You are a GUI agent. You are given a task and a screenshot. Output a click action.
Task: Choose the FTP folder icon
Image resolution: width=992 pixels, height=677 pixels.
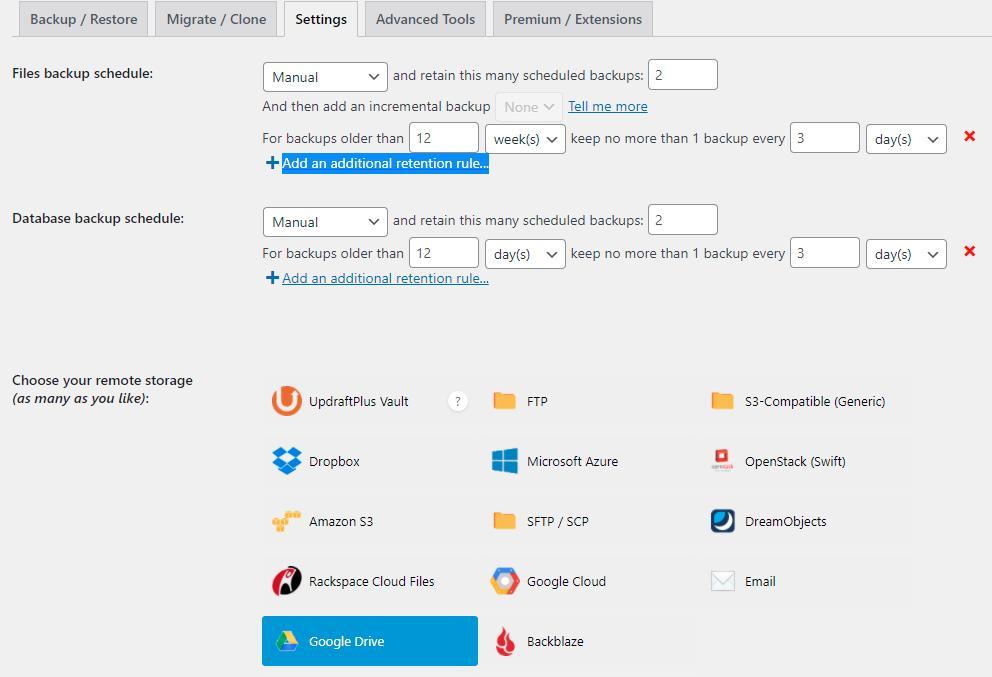pyautogui.click(x=504, y=401)
